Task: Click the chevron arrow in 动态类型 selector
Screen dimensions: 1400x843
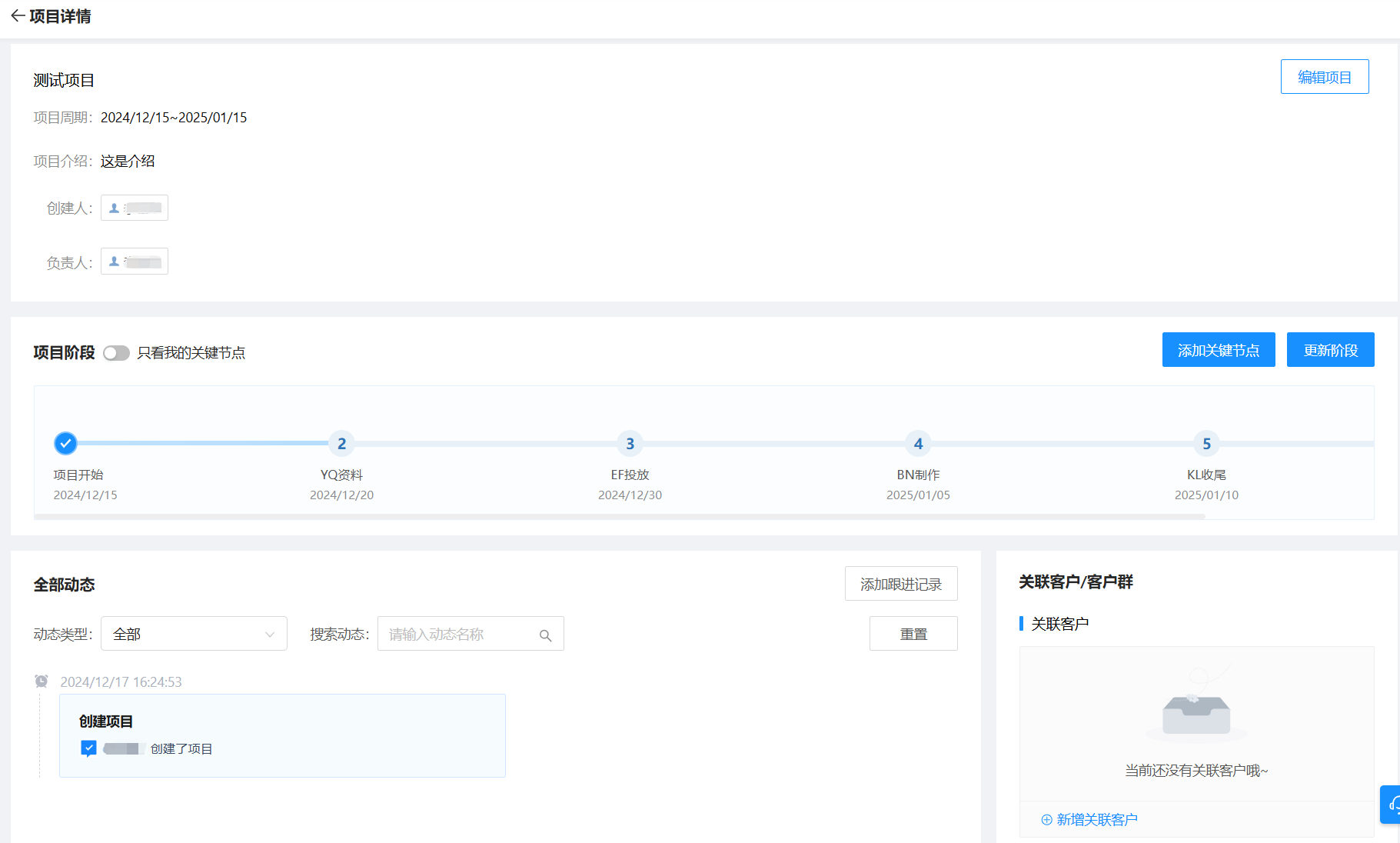Action: coord(270,635)
